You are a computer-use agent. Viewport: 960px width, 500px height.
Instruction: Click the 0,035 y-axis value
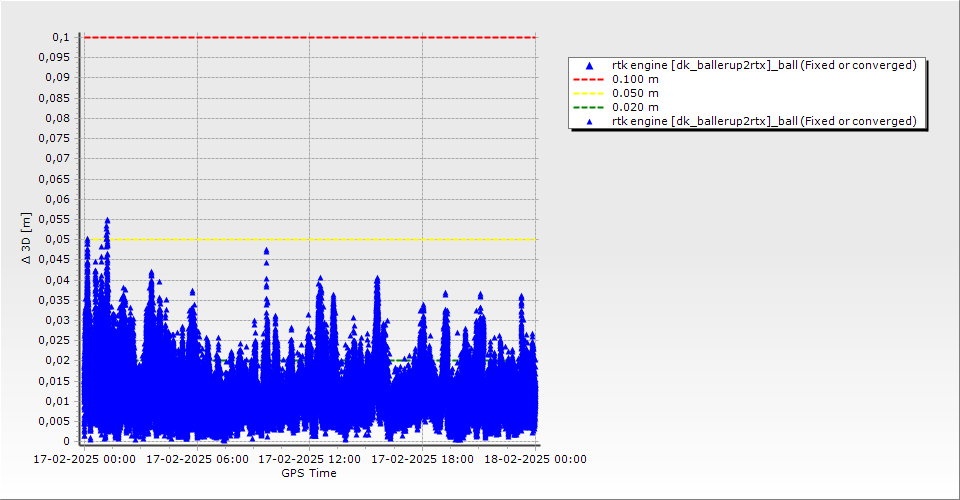coord(54,300)
